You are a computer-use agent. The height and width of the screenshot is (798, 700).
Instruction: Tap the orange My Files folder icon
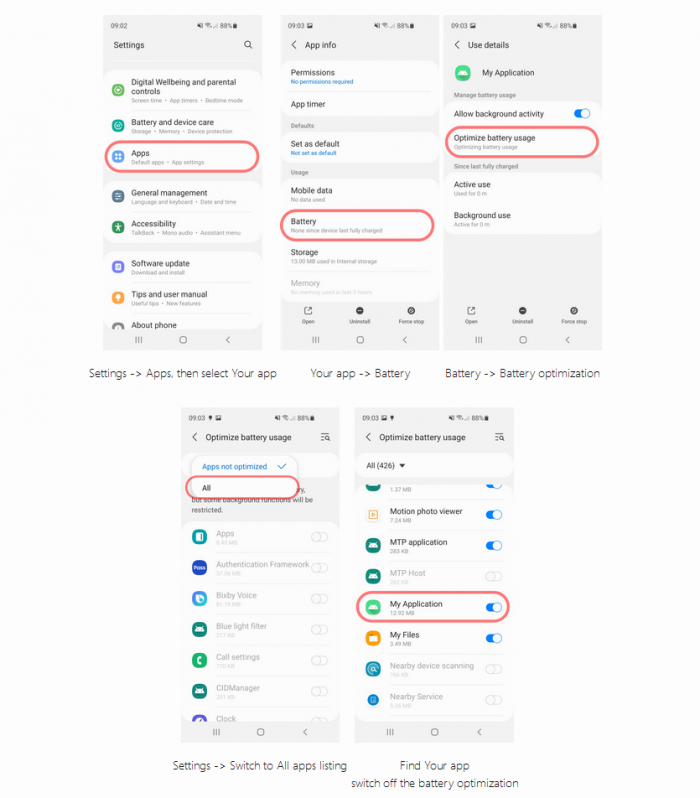pos(373,638)
